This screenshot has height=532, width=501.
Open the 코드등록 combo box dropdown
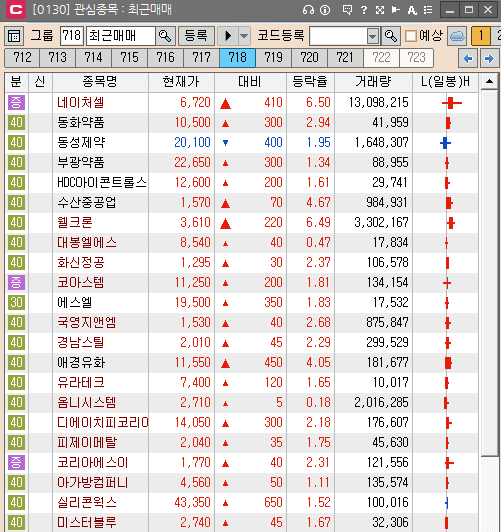click(373, 36)
